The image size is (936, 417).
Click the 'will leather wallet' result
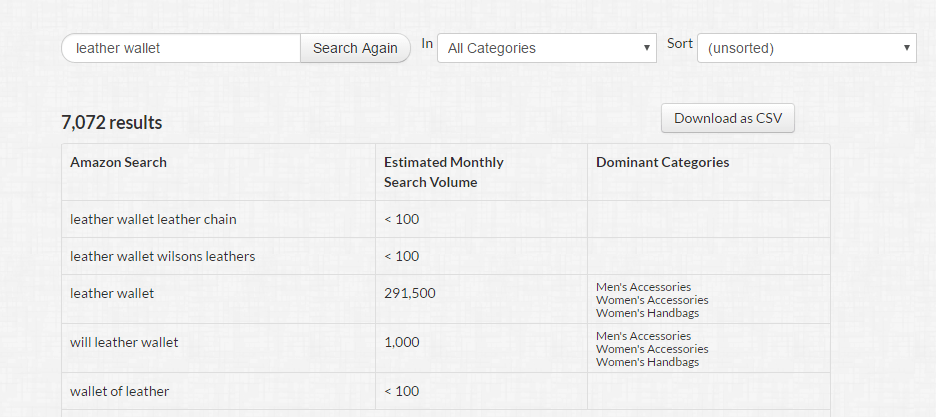[124, 342]
